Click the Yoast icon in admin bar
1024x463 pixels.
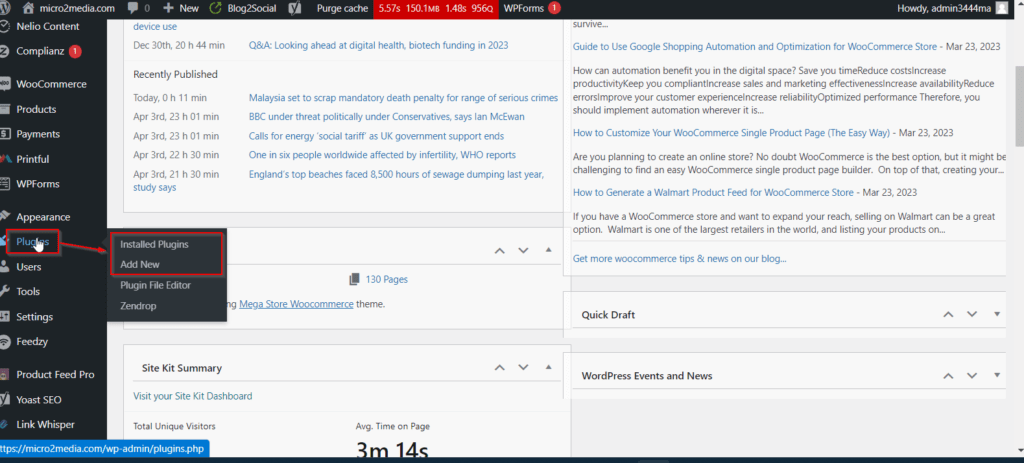295,8
